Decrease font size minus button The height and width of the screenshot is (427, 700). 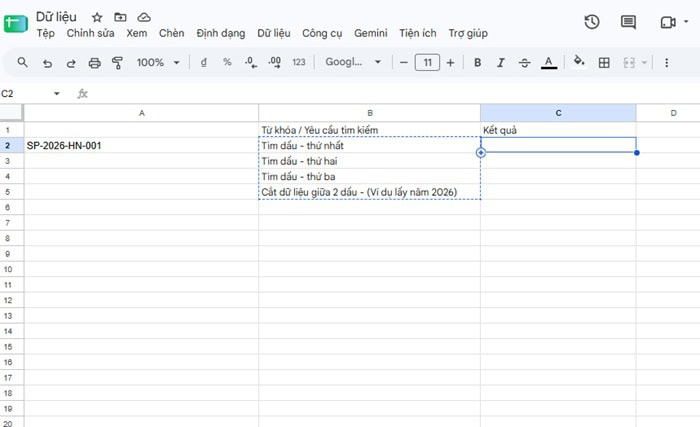tap(404, 63)
